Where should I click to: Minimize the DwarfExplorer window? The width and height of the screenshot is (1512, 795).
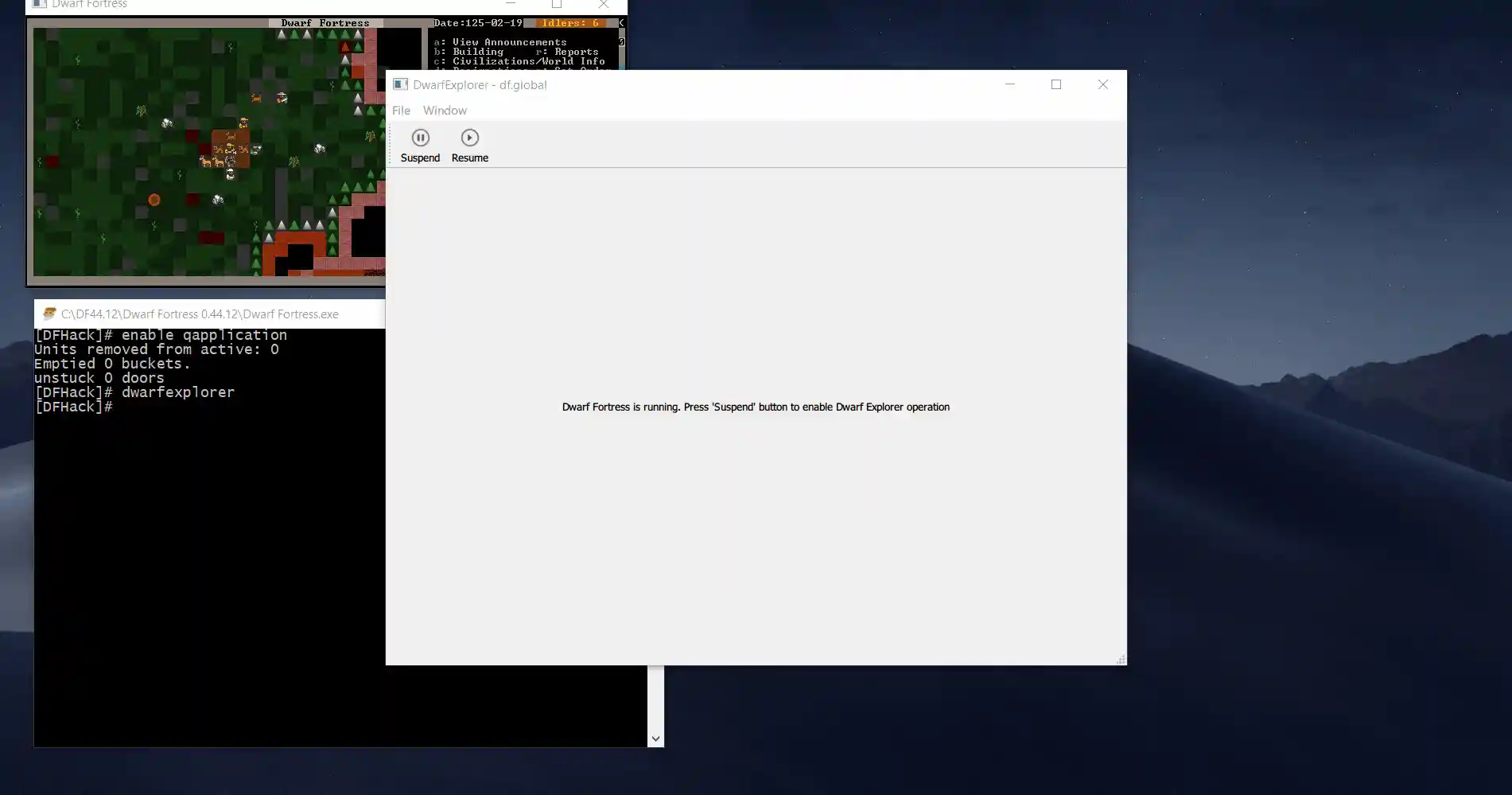[1010, 84]
